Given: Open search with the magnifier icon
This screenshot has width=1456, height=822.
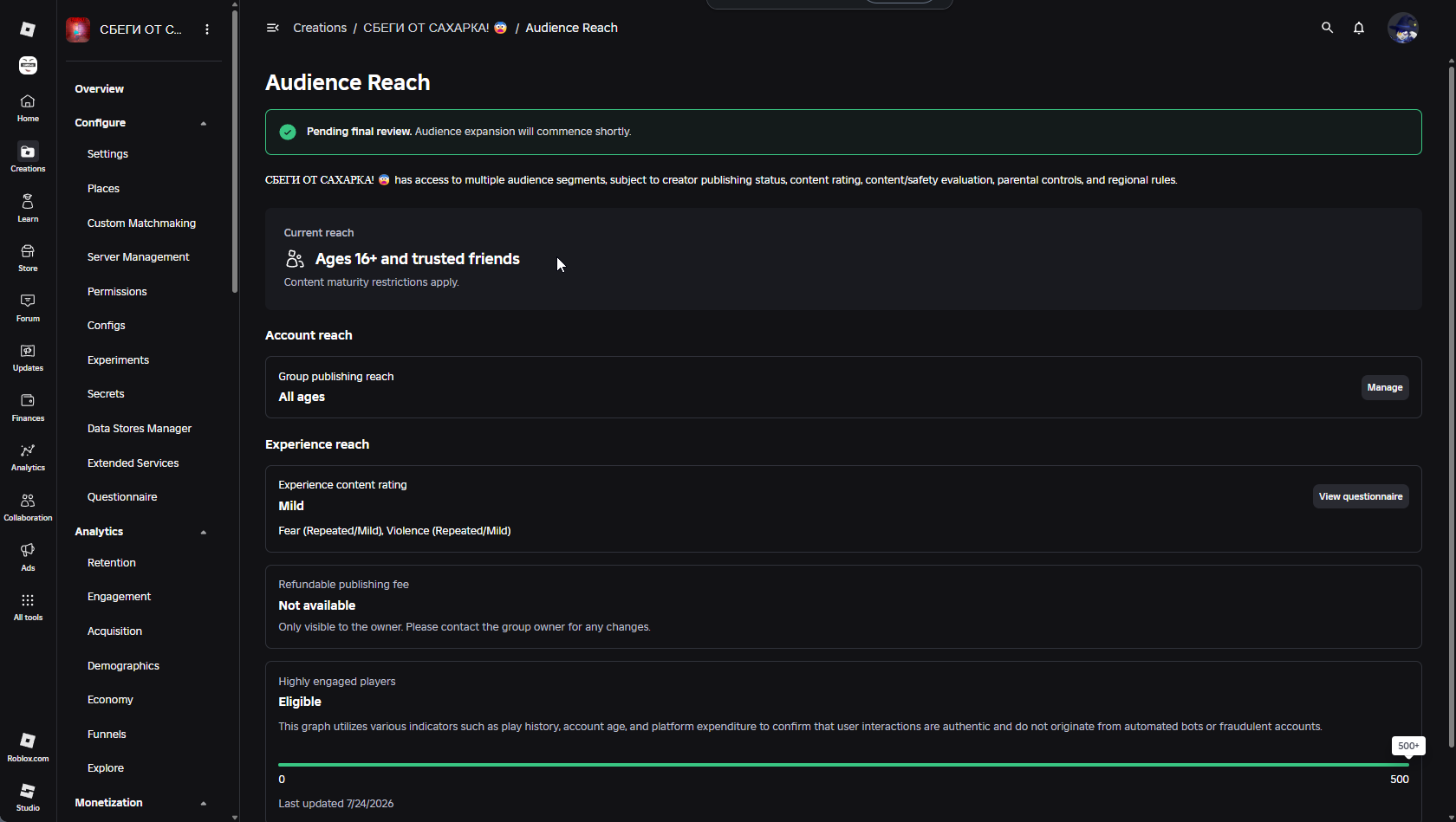Looking at the screenshot, I should click(1327, 28).
